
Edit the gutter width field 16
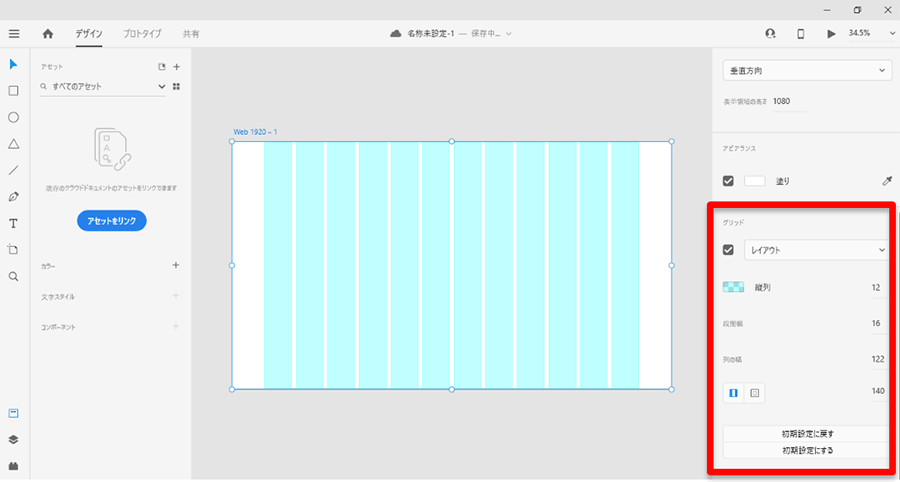point(877,323)
